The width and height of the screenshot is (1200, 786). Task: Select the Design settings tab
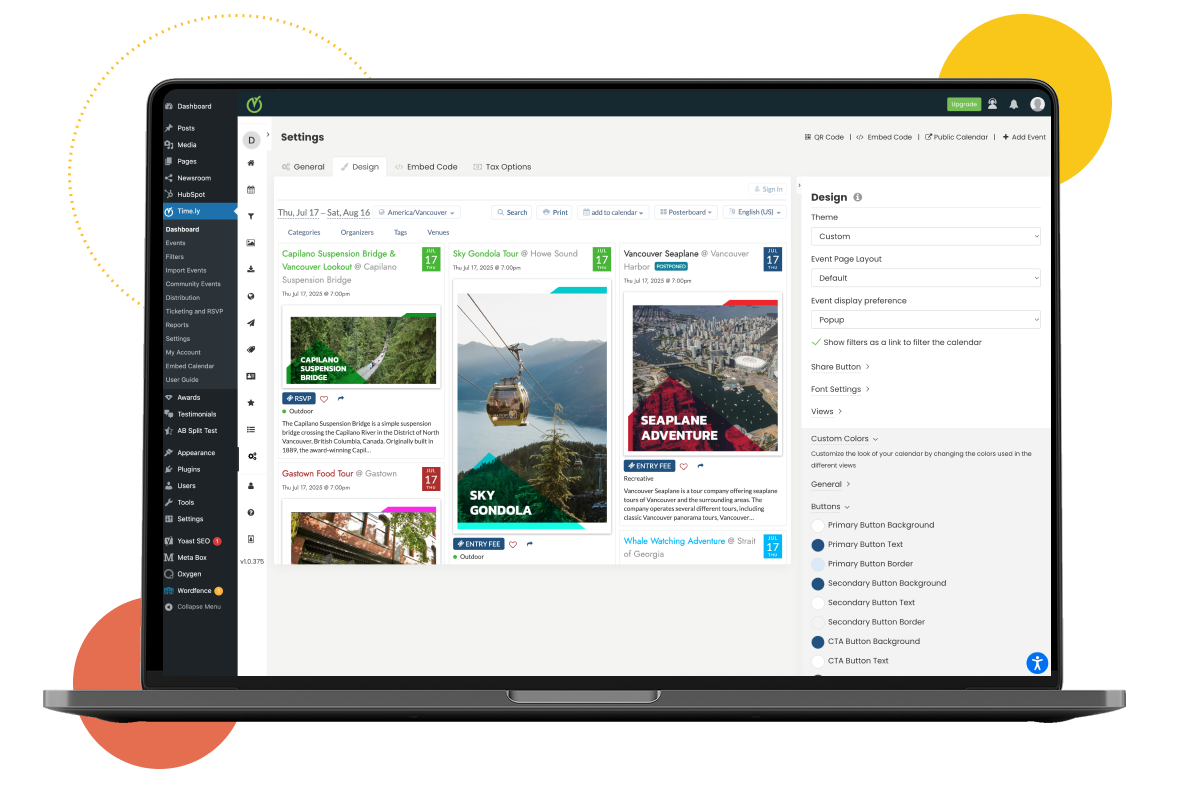[360, 167]
